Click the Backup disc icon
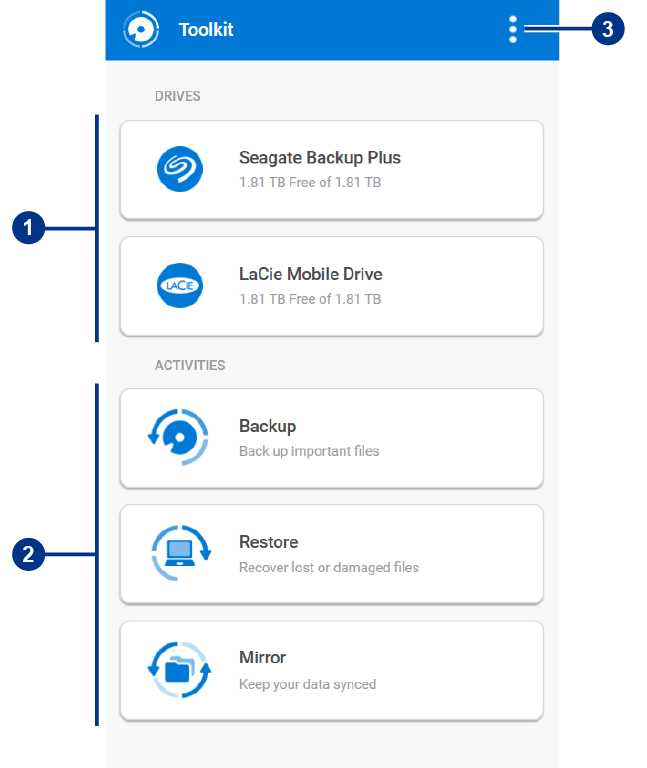This screenshot has width=647, height=768. coord(179,437)
